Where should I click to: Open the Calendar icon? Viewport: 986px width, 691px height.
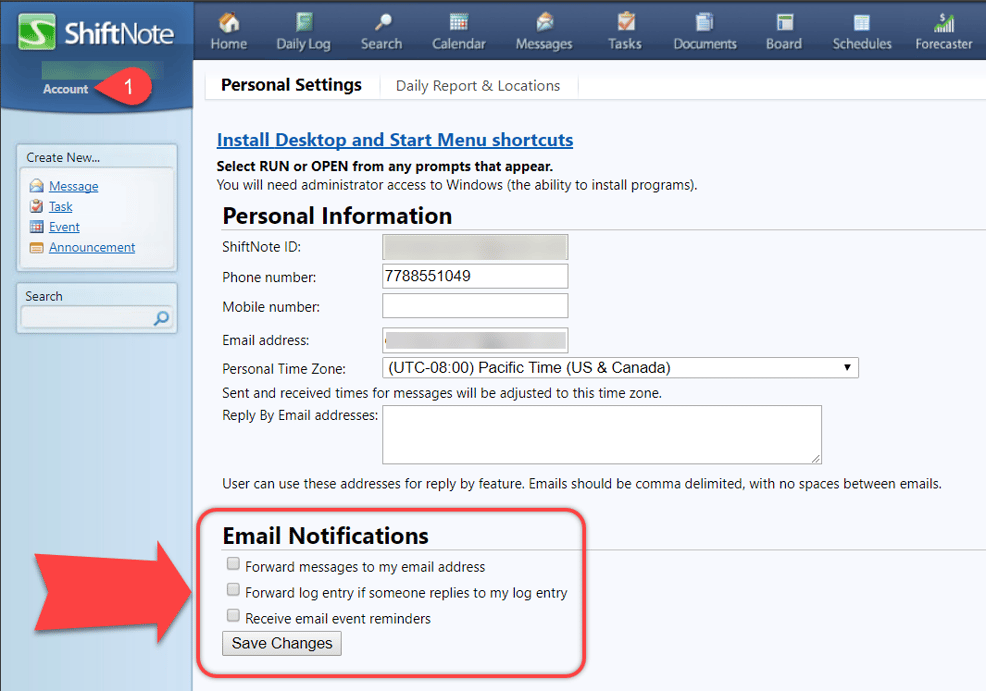458,23
